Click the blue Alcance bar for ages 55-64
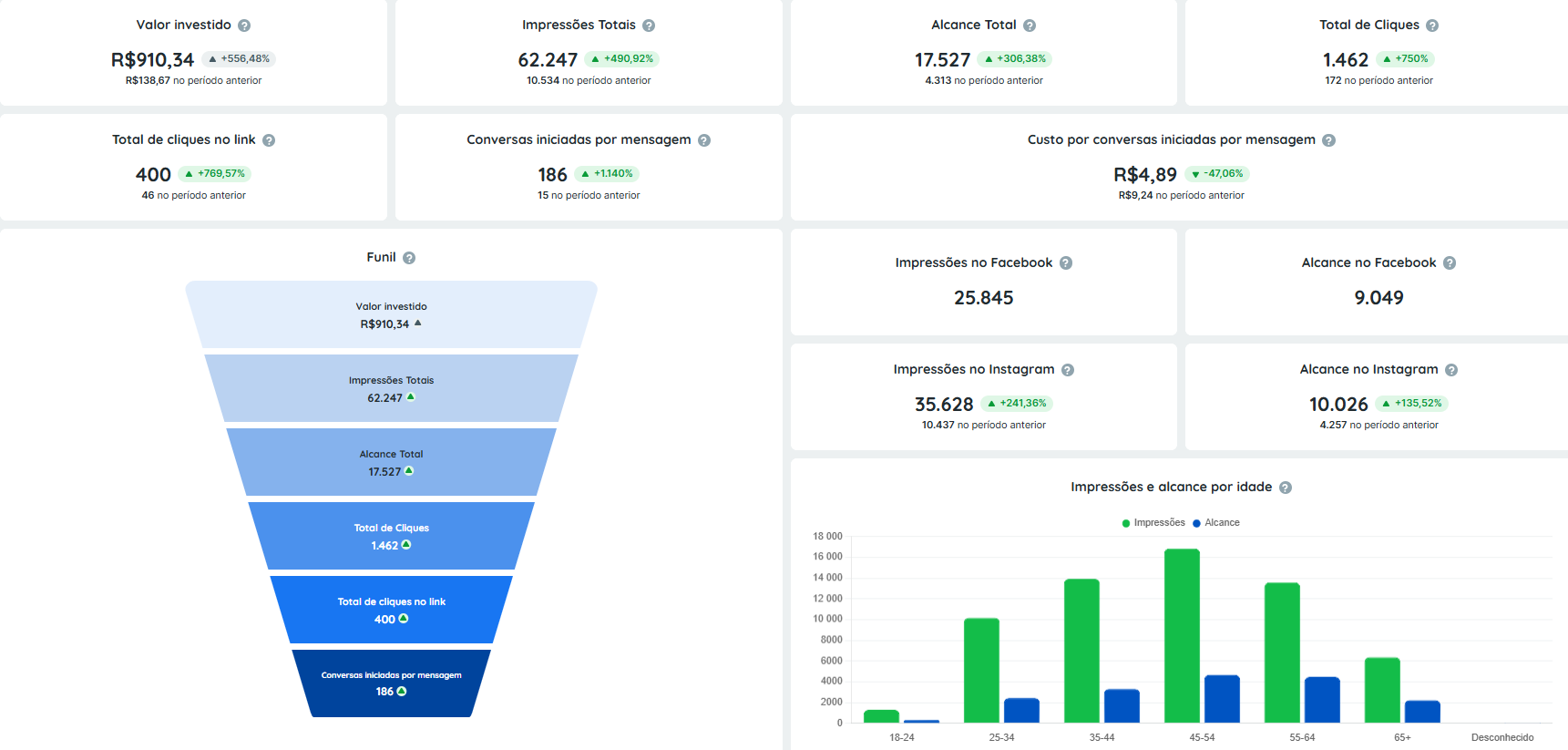This screenshot has height=750, width=1568. 1322,700
